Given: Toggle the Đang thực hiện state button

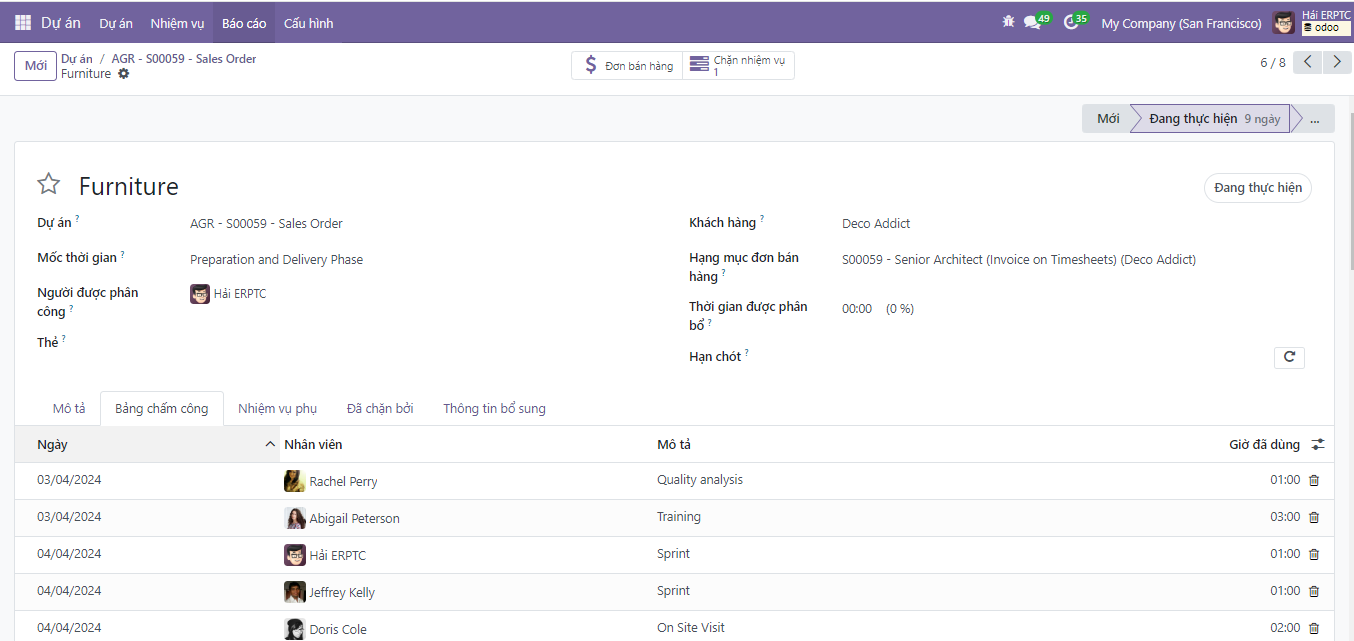Looking at the screenshot, I should point(1257,188).
